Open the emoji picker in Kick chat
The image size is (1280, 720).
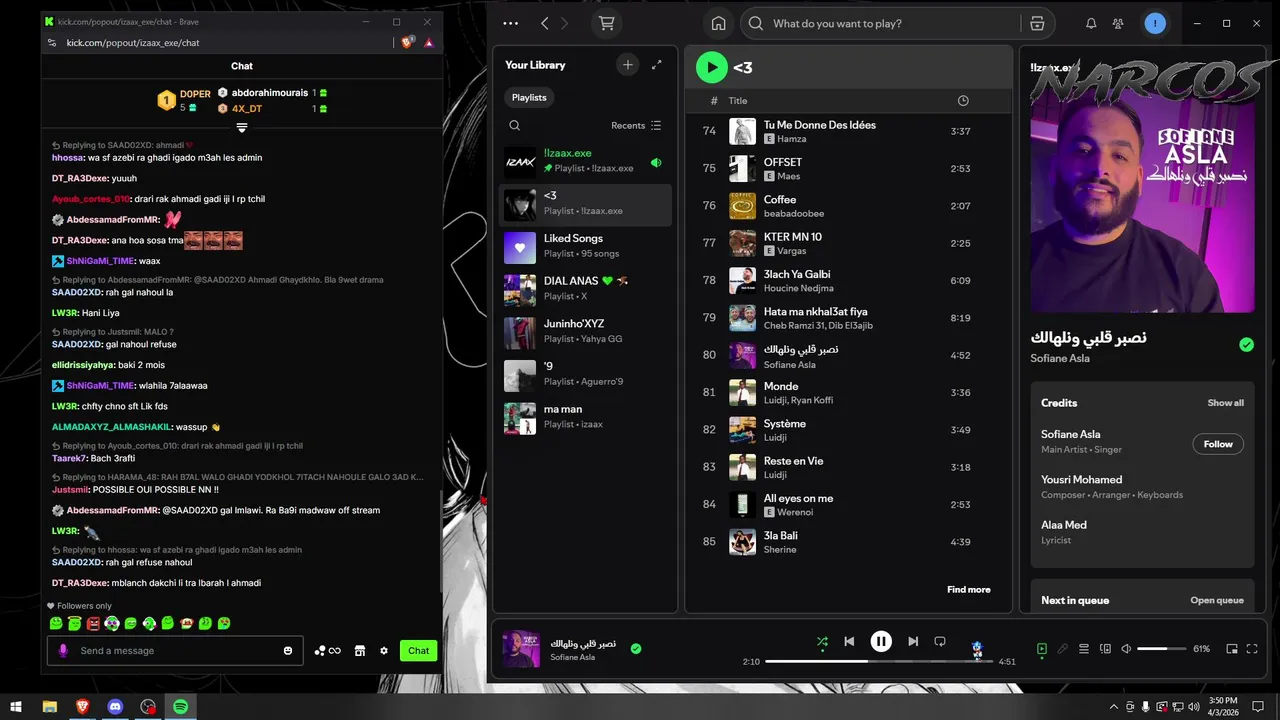288,650
